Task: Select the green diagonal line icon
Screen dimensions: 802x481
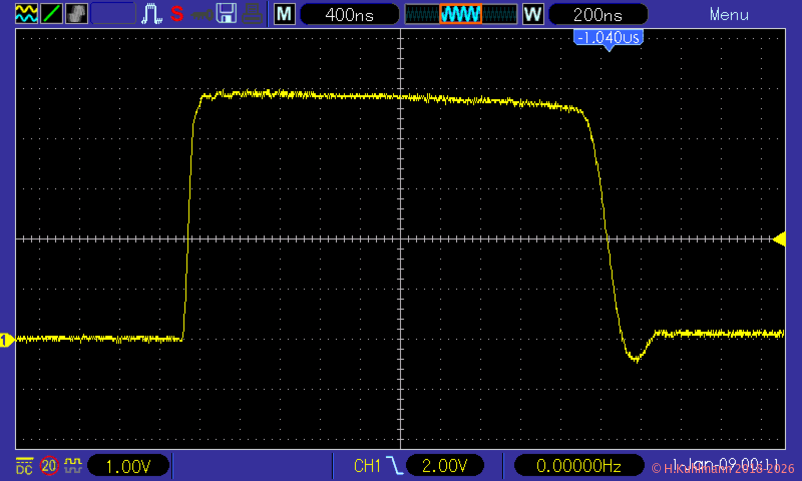Action: coord(50,14)
